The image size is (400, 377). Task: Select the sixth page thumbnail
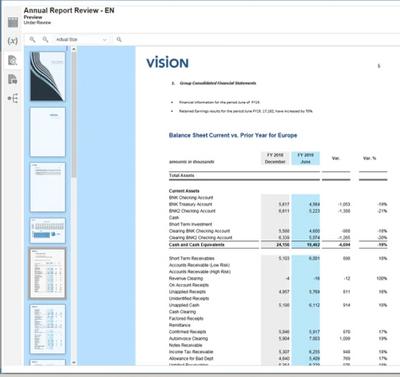tap(47, 329)
